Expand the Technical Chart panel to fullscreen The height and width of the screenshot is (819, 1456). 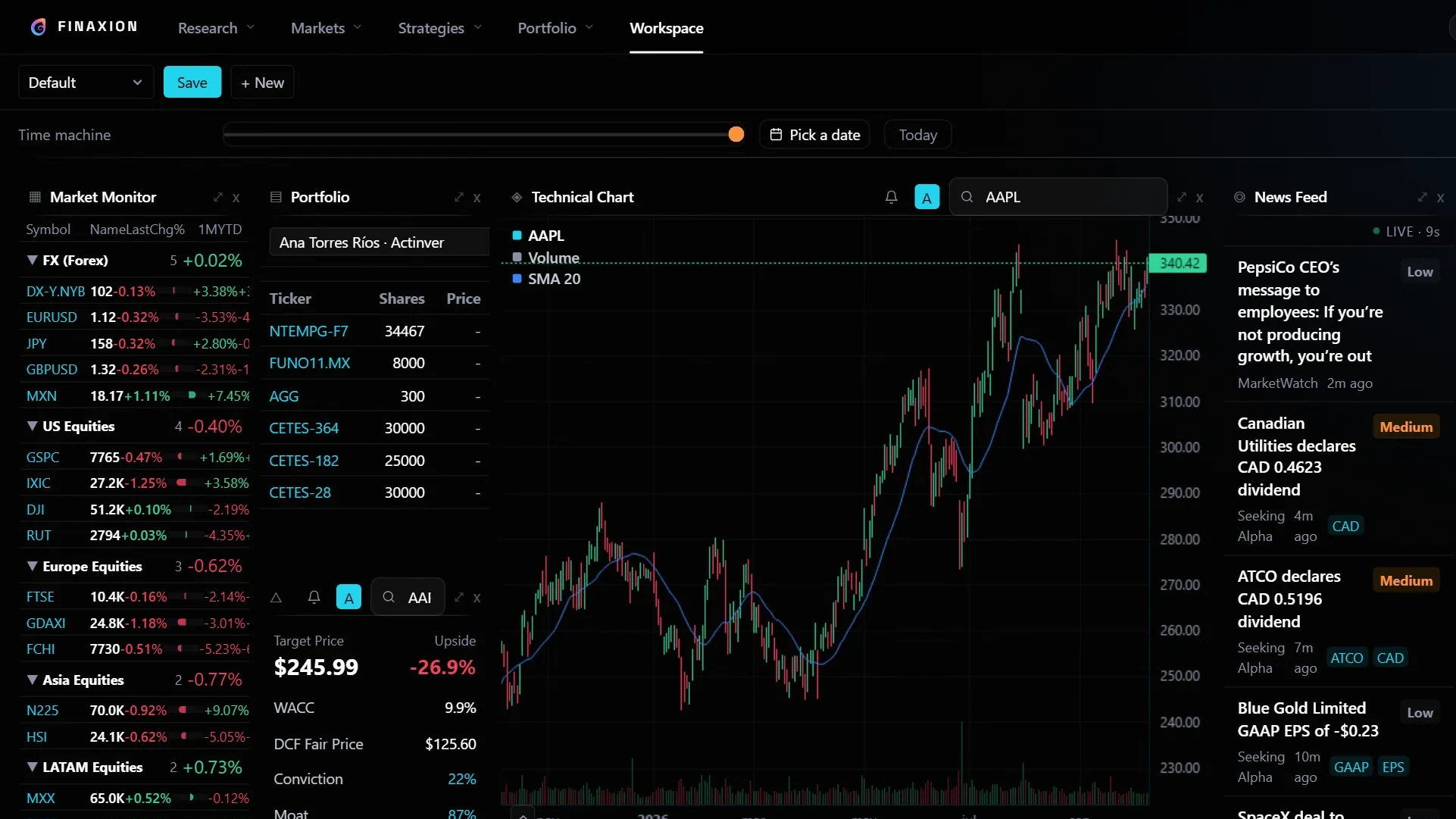tap(1182, 197)
